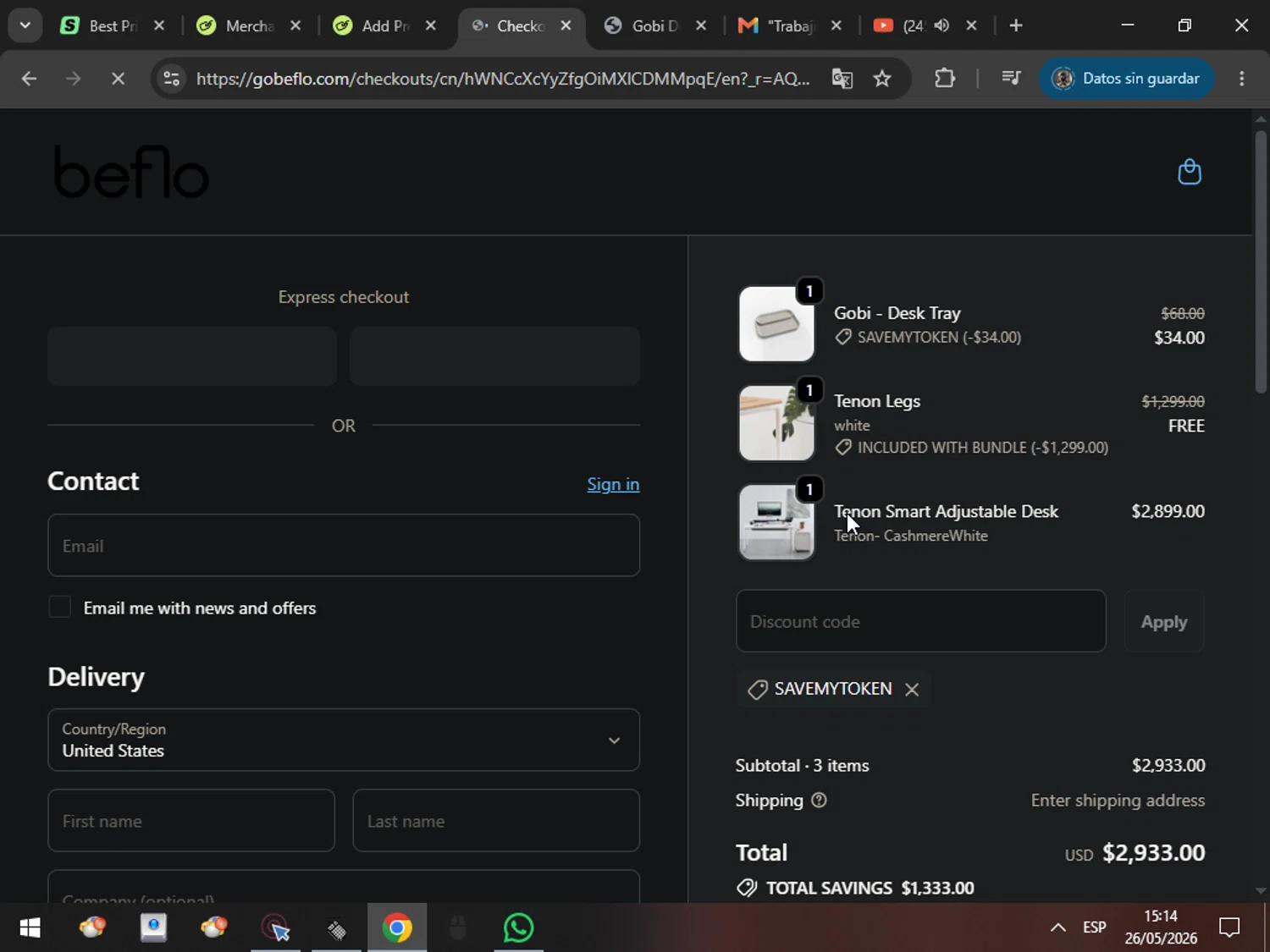Switch to the Gmail Trabaj tab
The height and width of the screenshot is (952, 1270).
tap(789, 25)
